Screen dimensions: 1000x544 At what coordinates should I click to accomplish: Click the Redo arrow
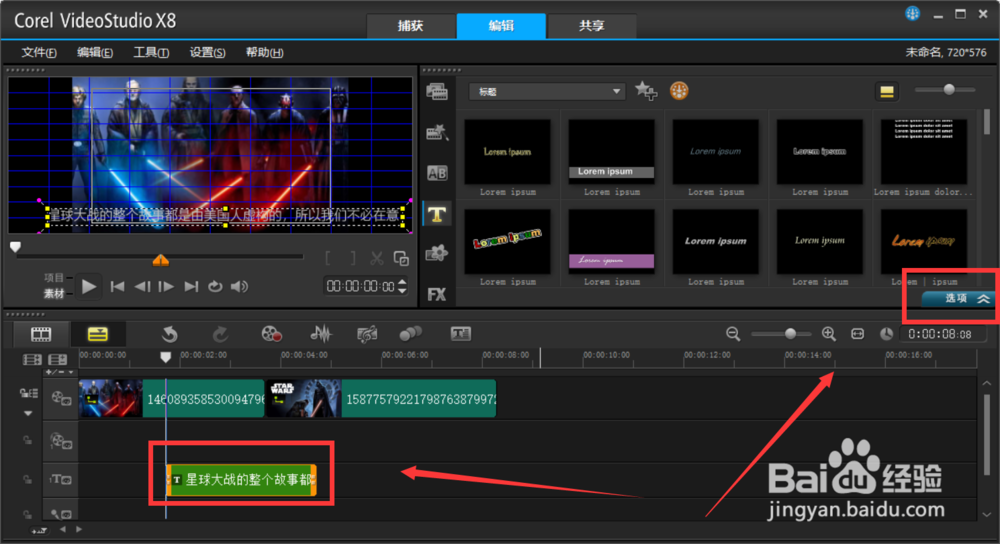[x=220, y=334]
